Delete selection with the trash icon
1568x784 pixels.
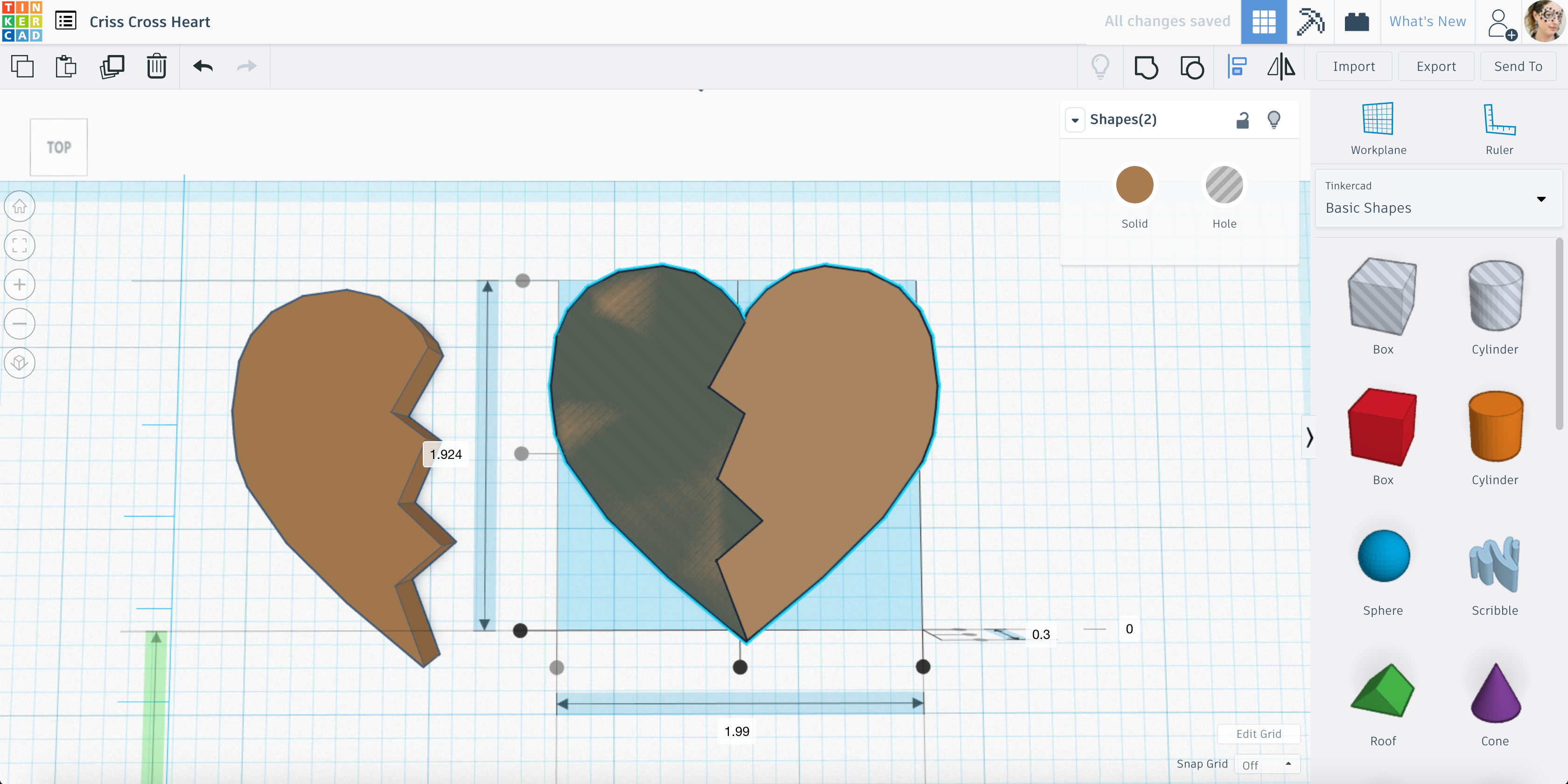point(156,66)
